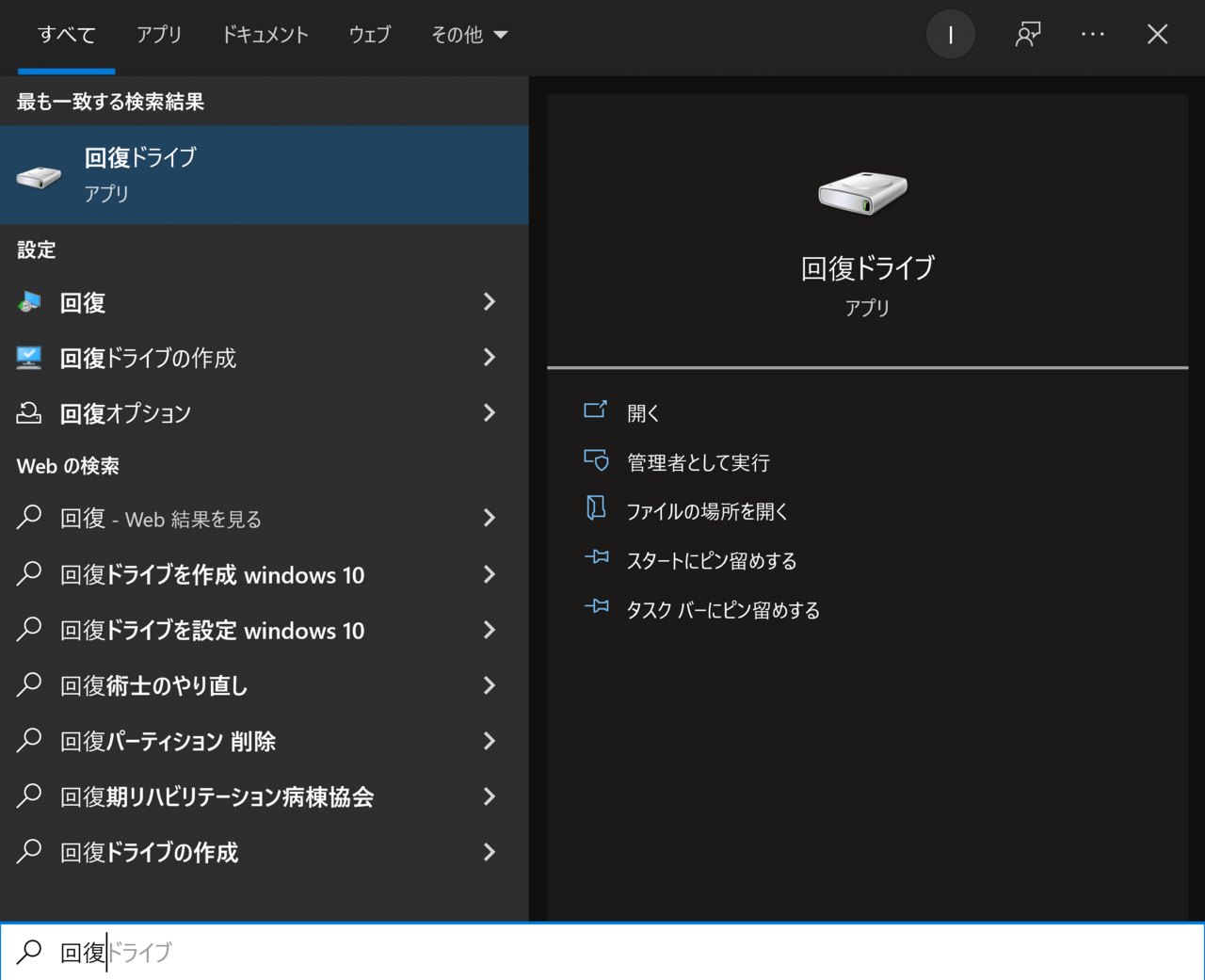Expand chevron for 回復期リハビリテーション病棟協会

point(489,796)
